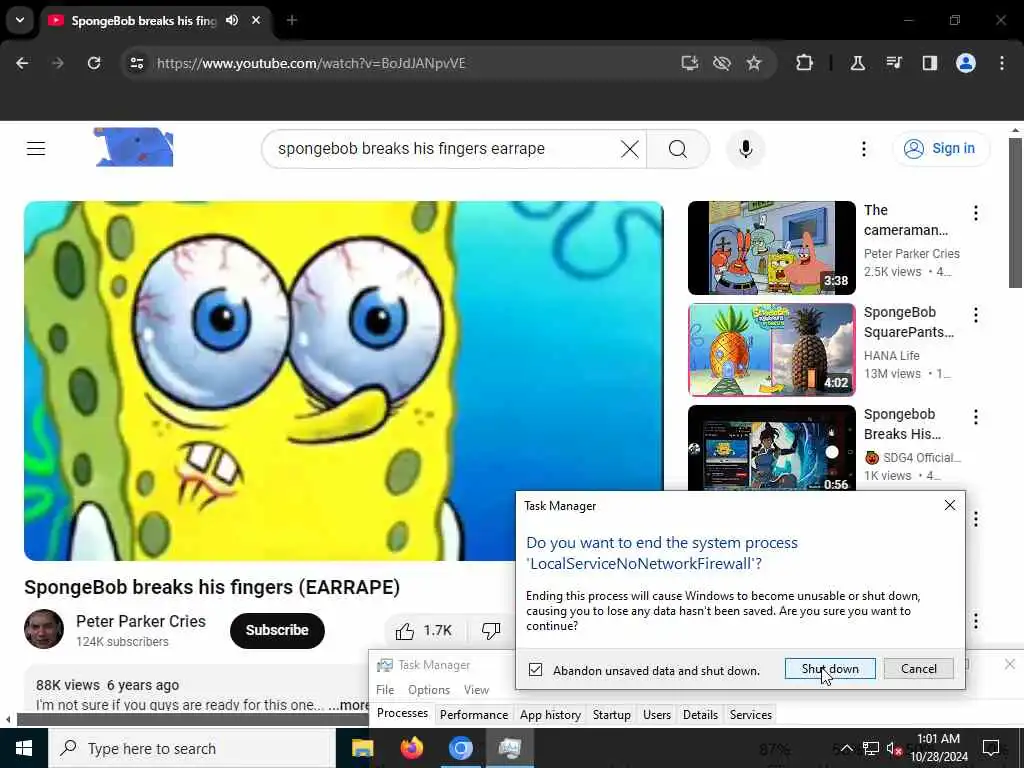Open Spongebob Breaks His thumbnail 0:56
Screen dimensions: 1024x768
[x=771, y=447]
